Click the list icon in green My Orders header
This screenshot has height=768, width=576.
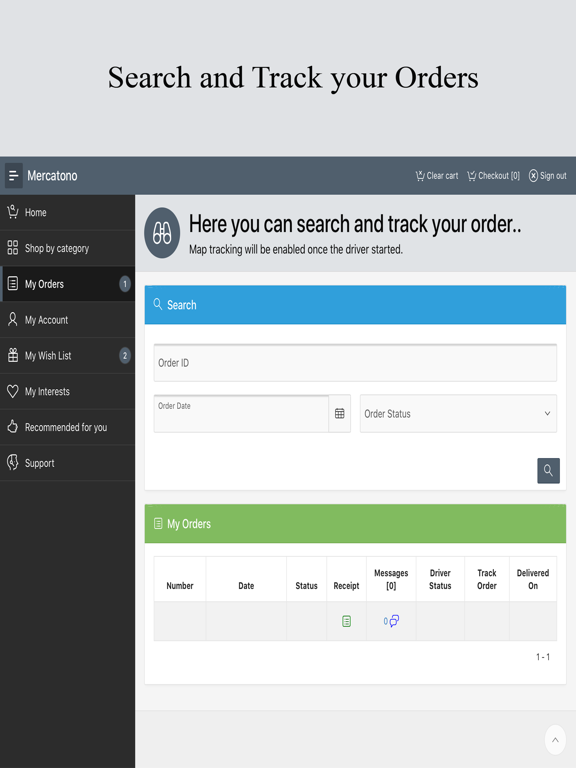[x=158, y=524]
